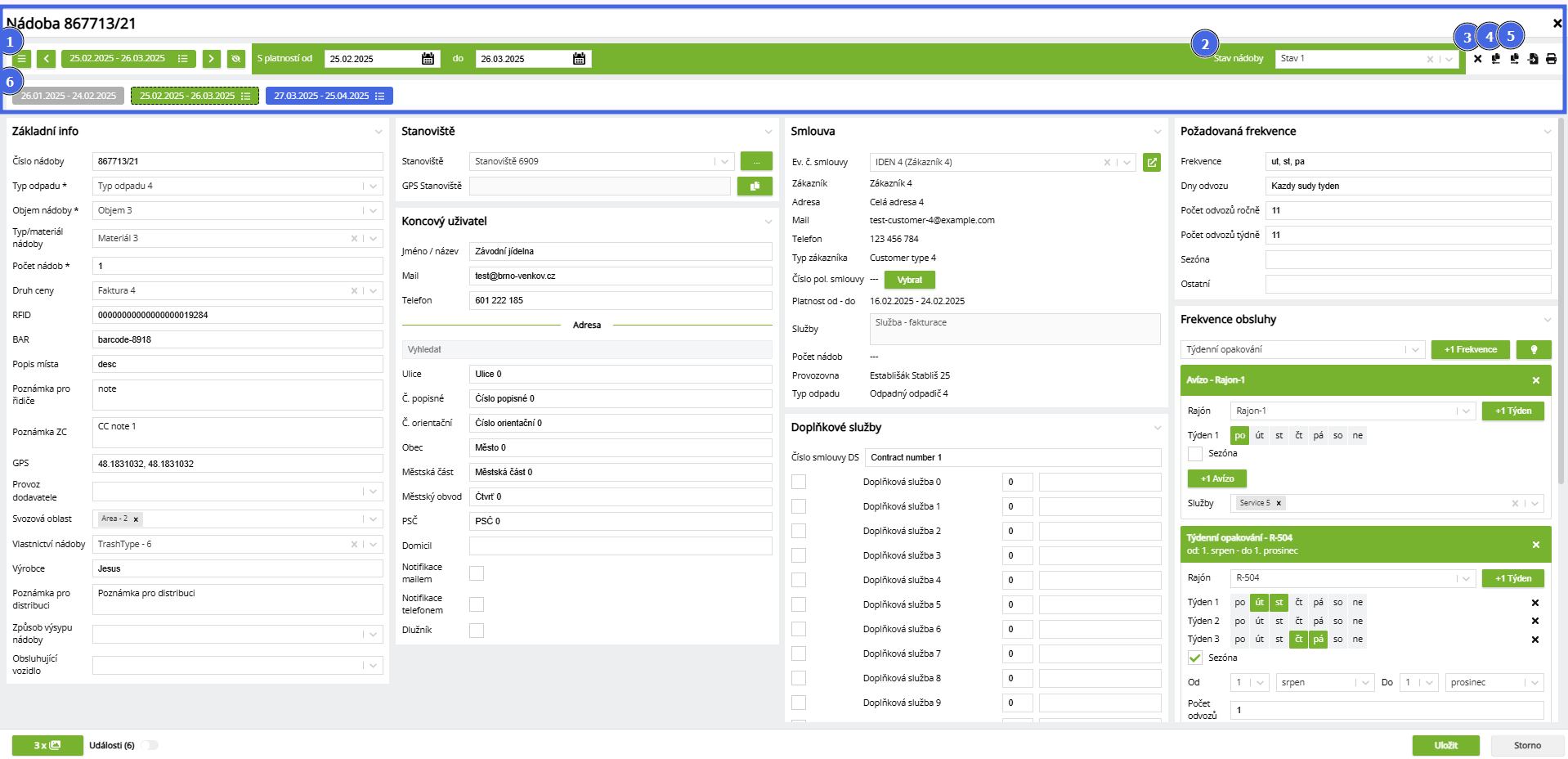This screenshot has width=1568, height=759.
Task: Click the 'Storno' button
Action: [1527, 746]
